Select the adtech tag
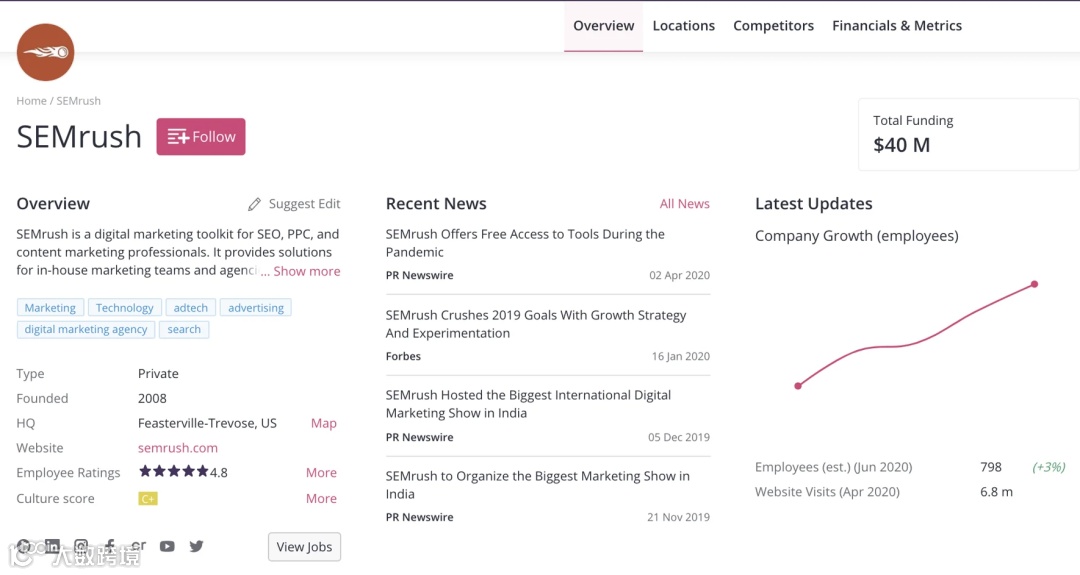Screen dimensions: 1080x575 point(191,308)
